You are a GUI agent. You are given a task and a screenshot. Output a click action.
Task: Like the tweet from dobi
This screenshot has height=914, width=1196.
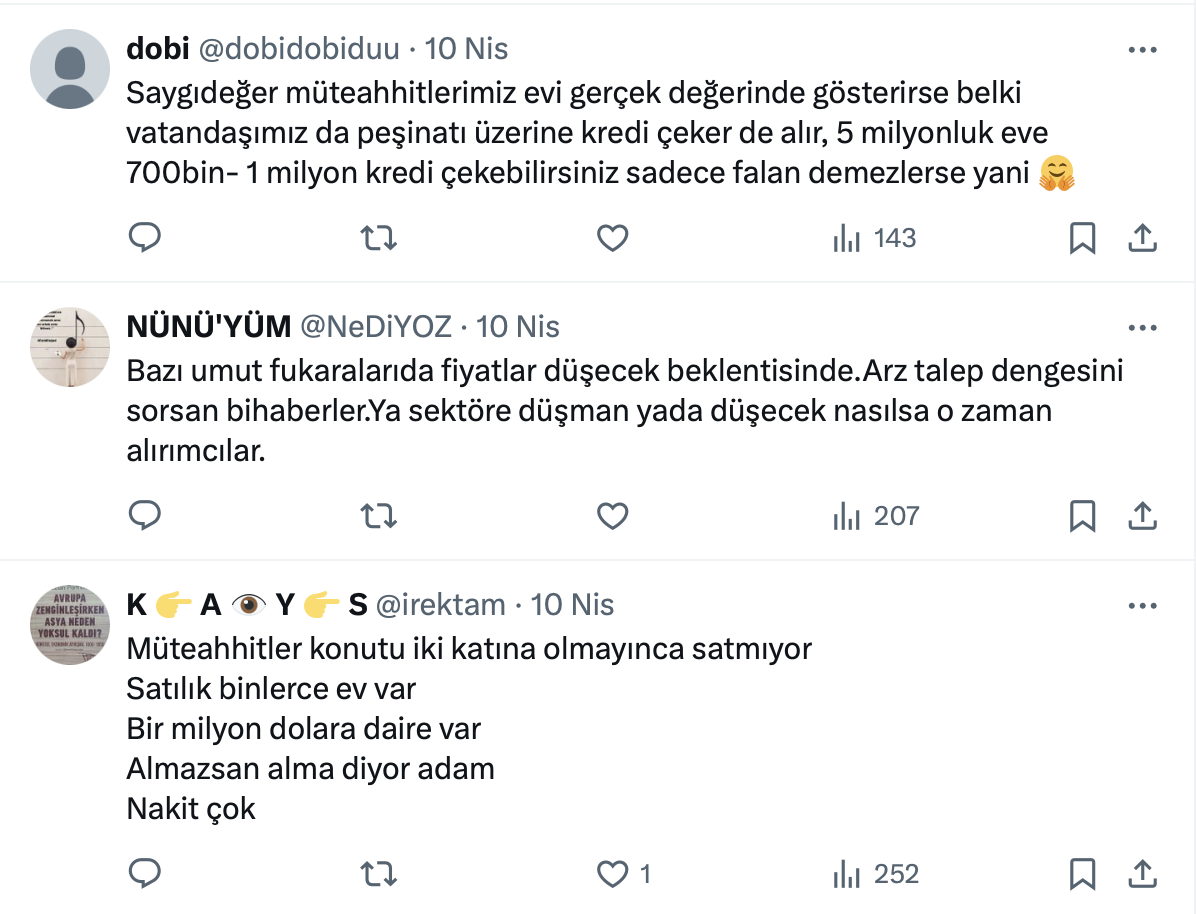click(x=612, y=238)
